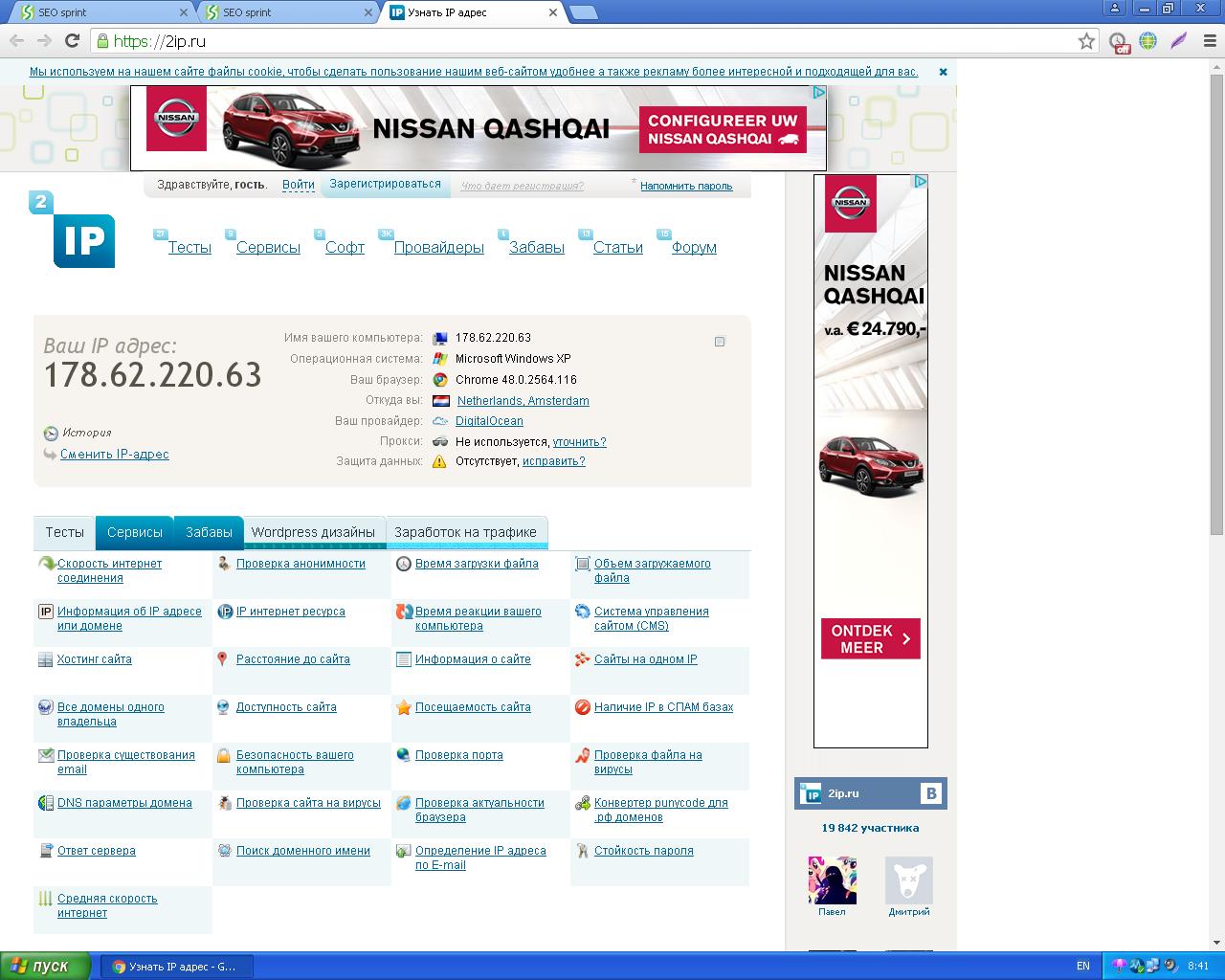Click the VK logo in the 2ip.ru widget

pos(931,793)
